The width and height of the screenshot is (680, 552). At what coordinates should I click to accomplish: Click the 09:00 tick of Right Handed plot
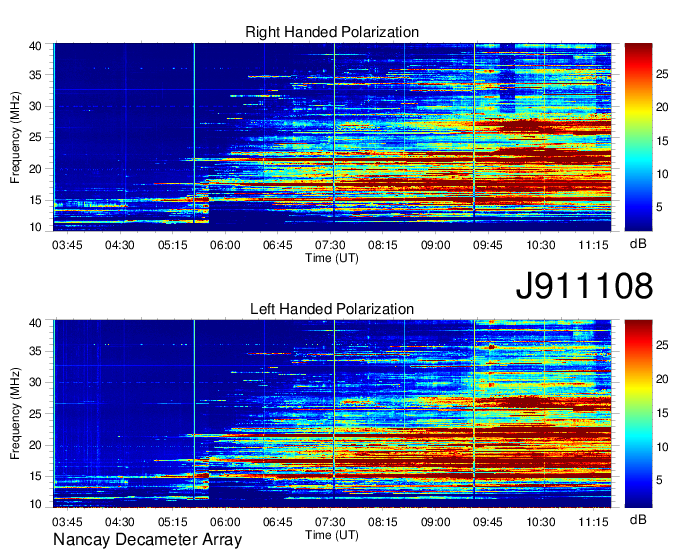436,245
